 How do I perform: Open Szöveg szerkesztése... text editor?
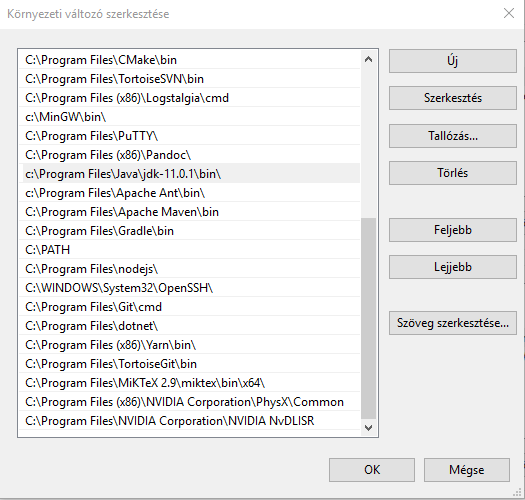point(453,323)
